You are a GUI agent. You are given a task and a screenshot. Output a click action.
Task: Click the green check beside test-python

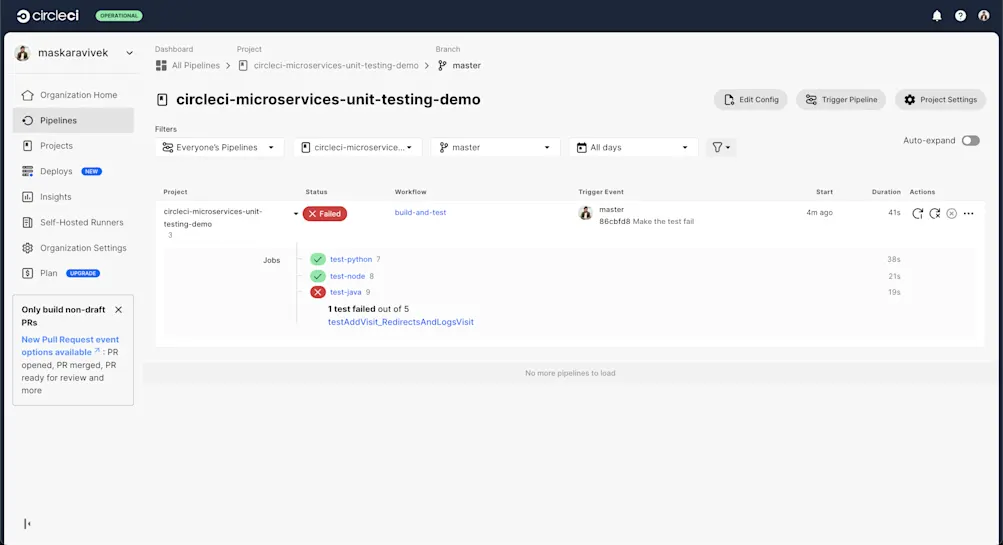pos(318,259)
